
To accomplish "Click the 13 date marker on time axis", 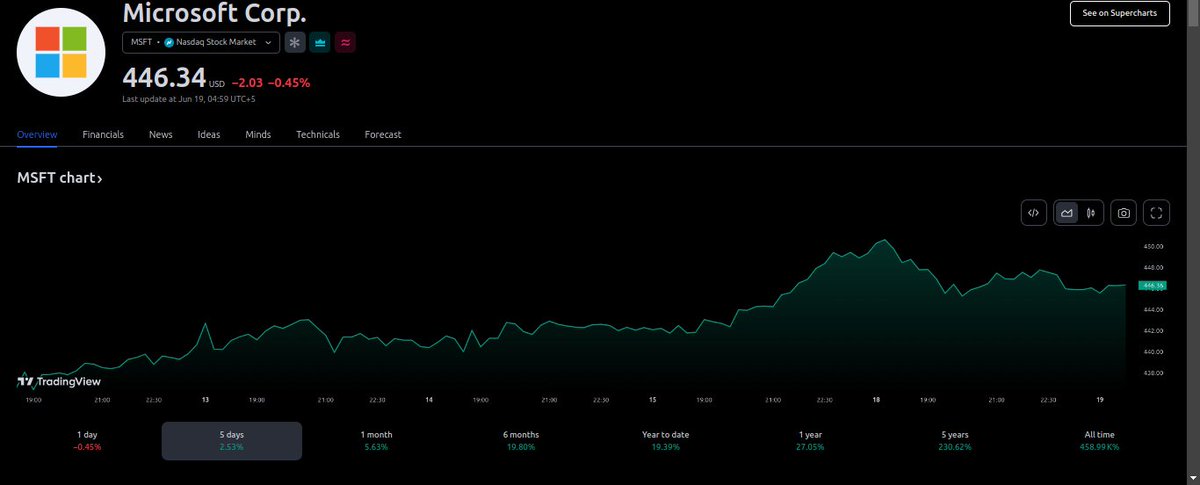I will pos(204,399).
